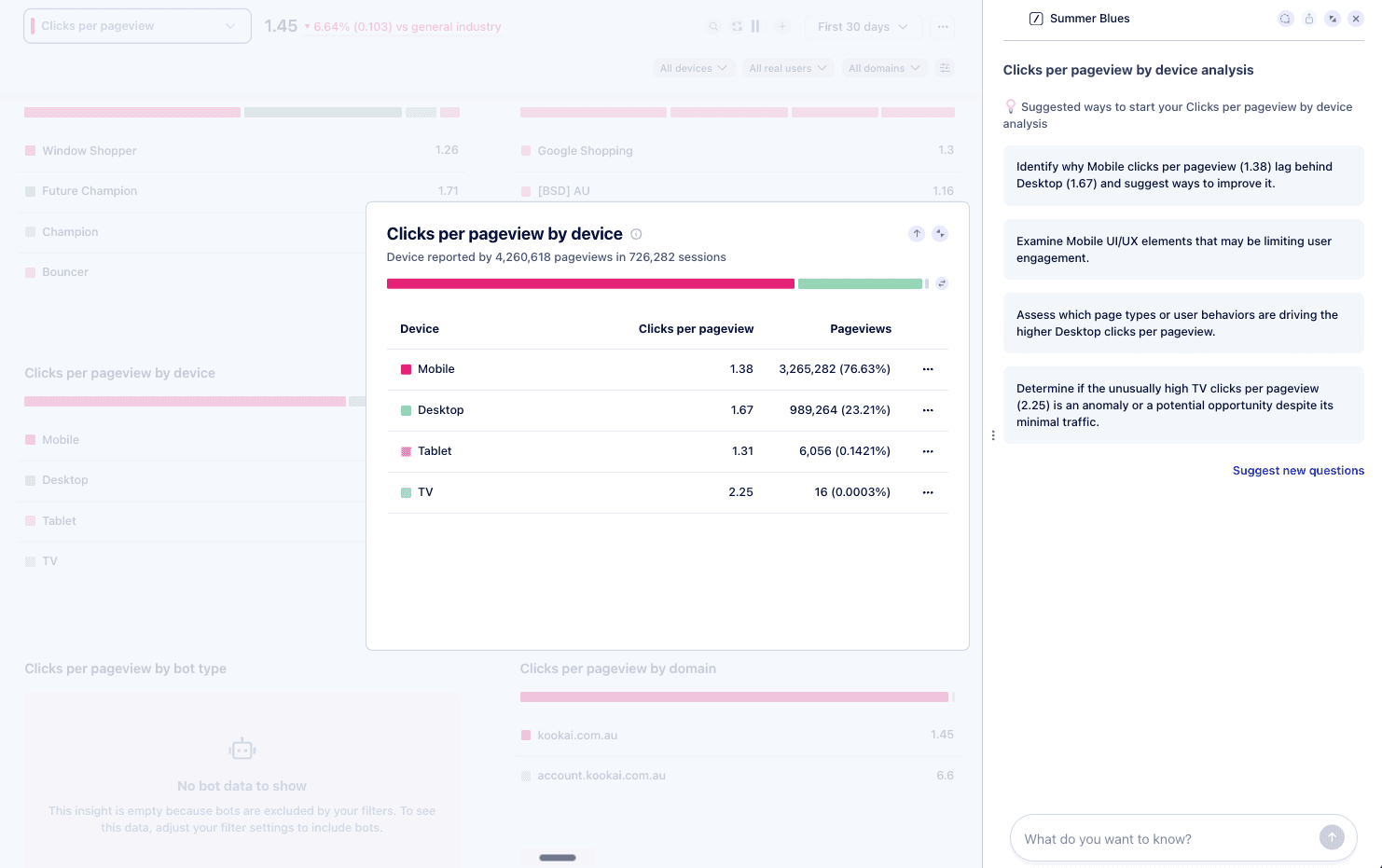Screen dimensions: 1382x868
Task: Click the pink domain bar for kookai.com.au
Action: [x=734, y=697]
